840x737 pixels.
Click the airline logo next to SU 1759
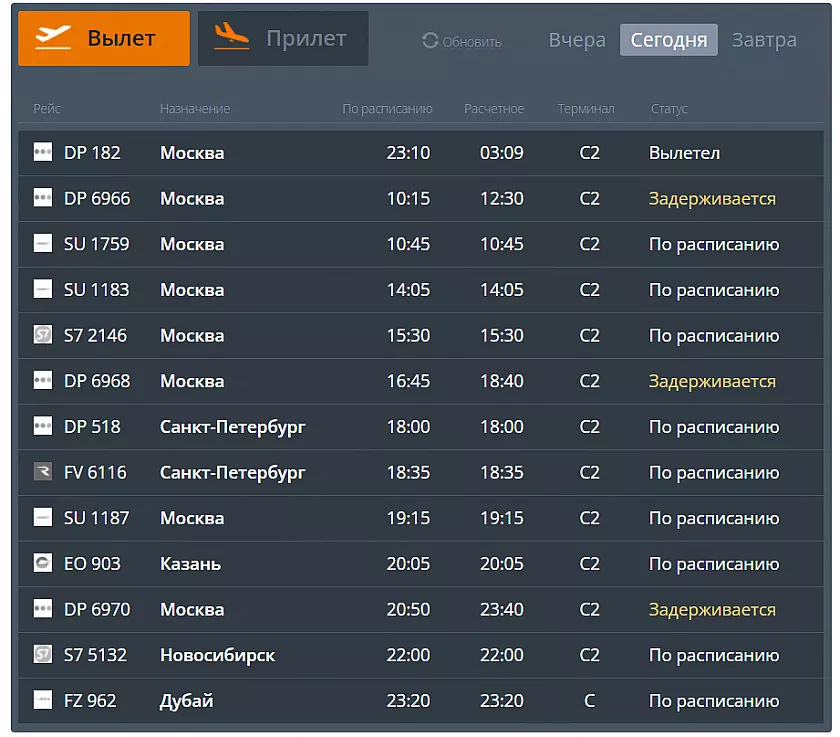[43, 245]
